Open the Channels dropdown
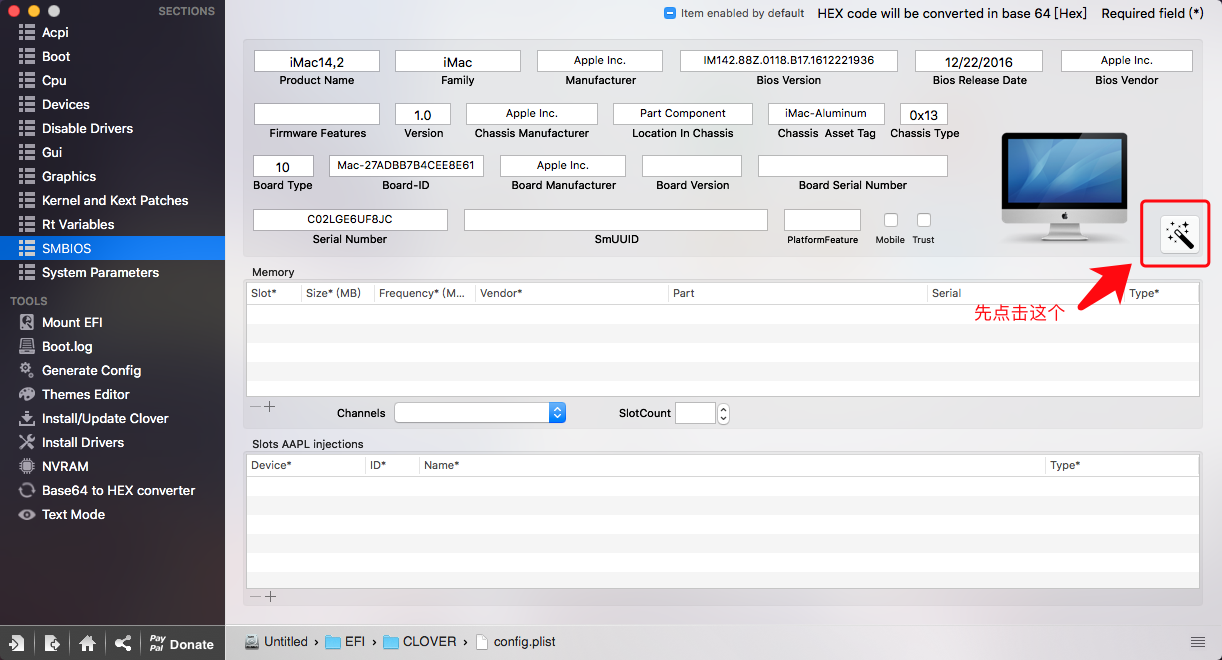1222x660 pixels. [x=480, y=413]
